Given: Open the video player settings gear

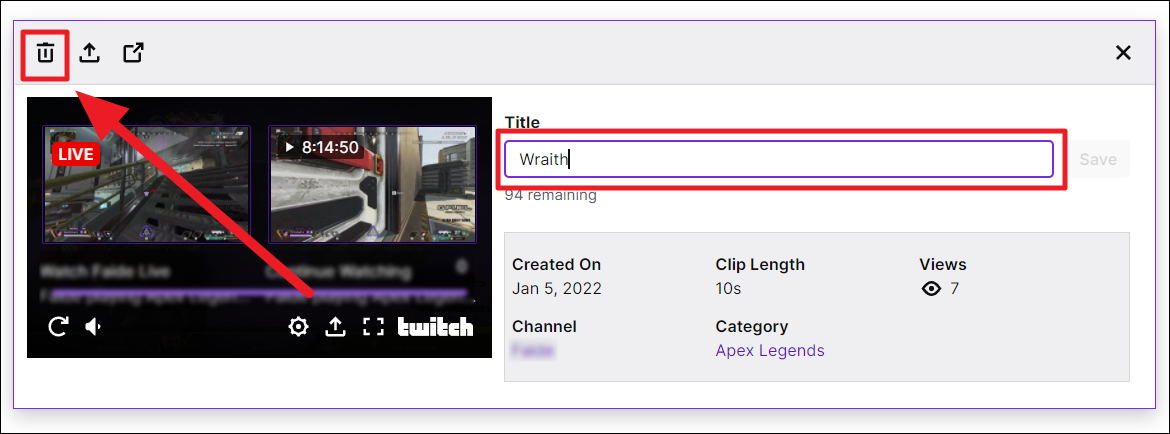Looking at the screenshot, I should point(298,327).
